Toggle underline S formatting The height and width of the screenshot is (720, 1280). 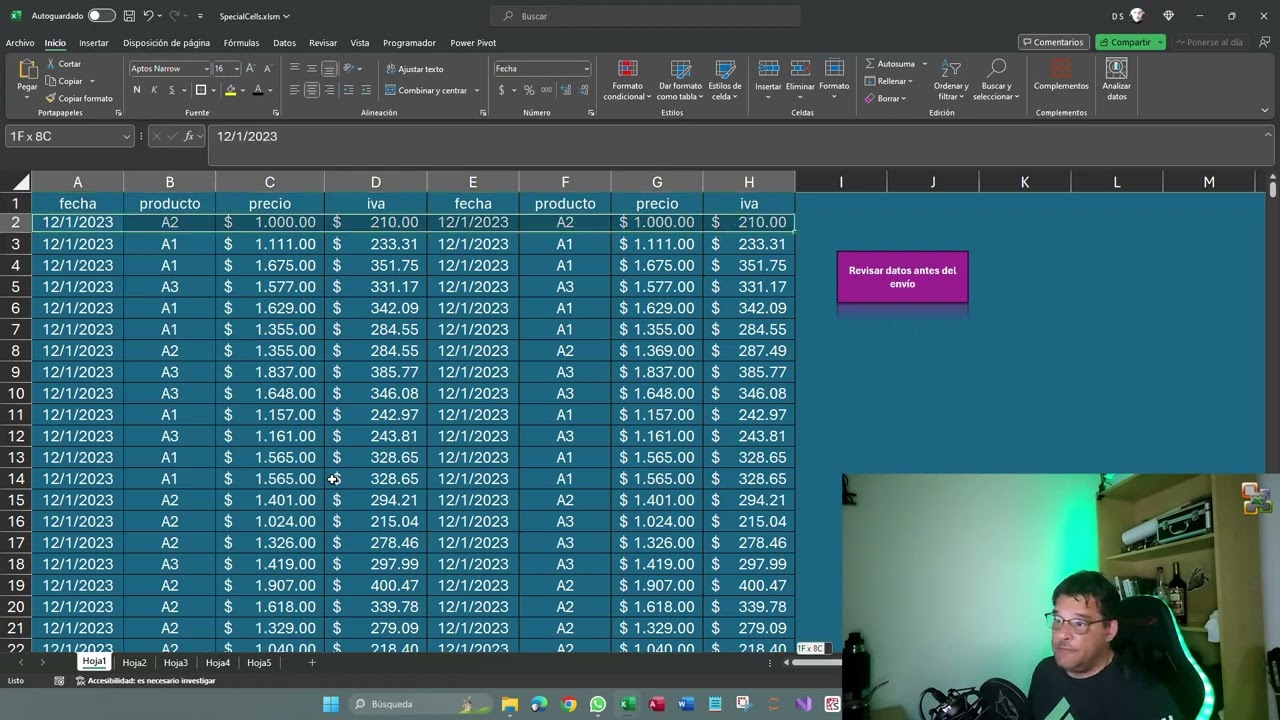point(171,90)
